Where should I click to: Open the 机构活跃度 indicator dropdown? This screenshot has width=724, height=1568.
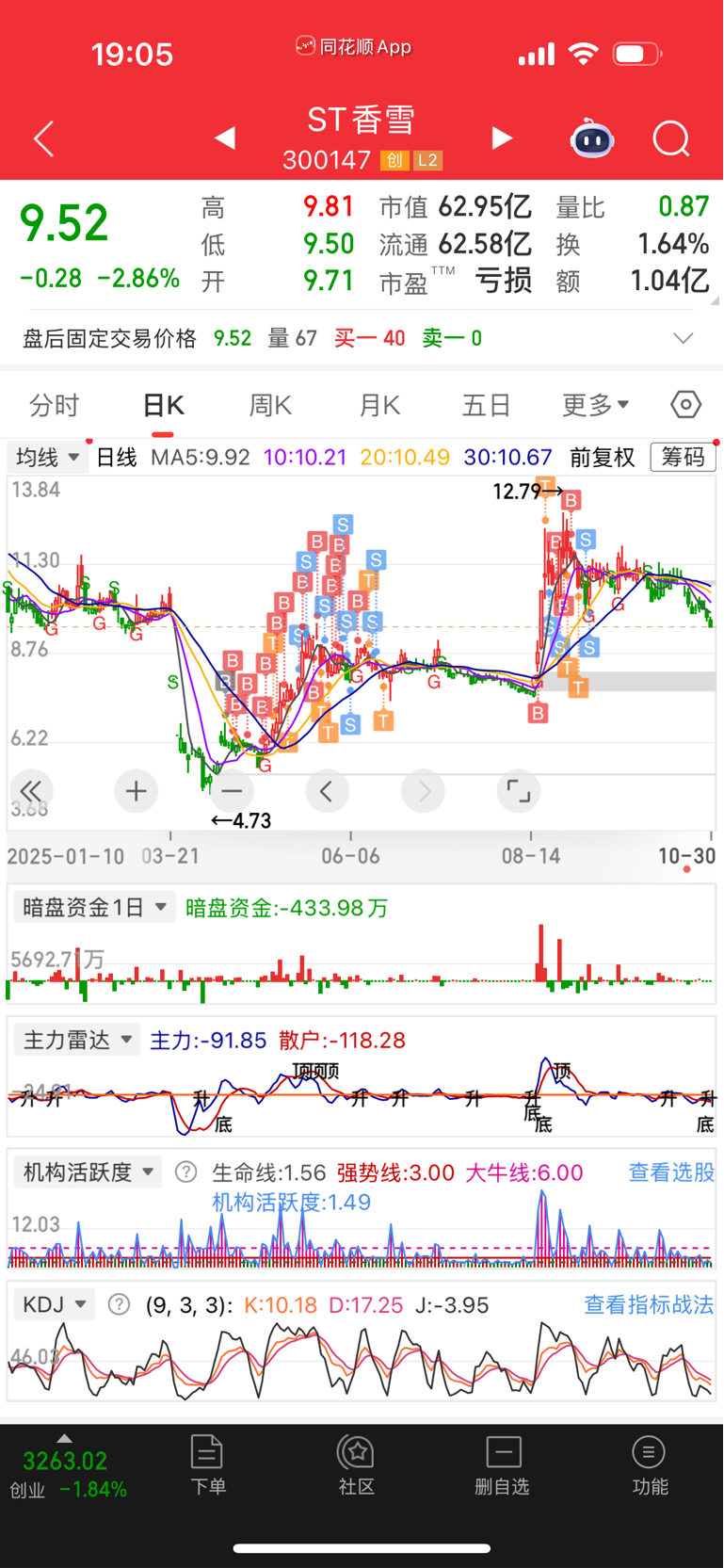tap(88, 1172)
